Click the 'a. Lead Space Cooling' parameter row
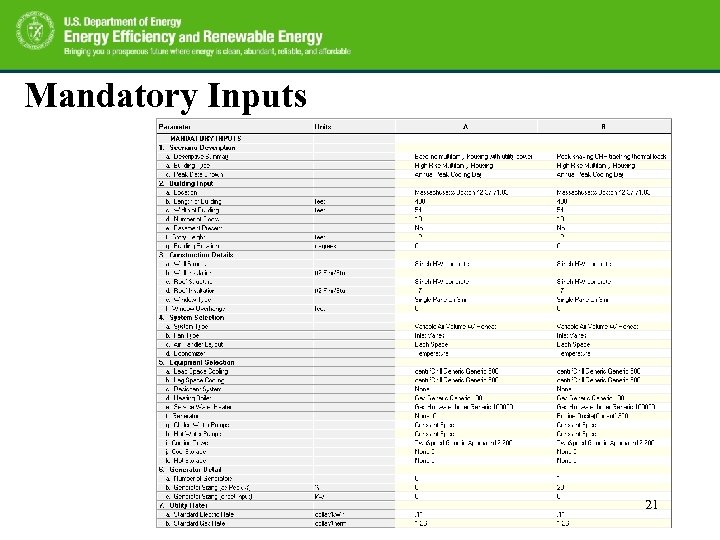 tap(413, 371)
